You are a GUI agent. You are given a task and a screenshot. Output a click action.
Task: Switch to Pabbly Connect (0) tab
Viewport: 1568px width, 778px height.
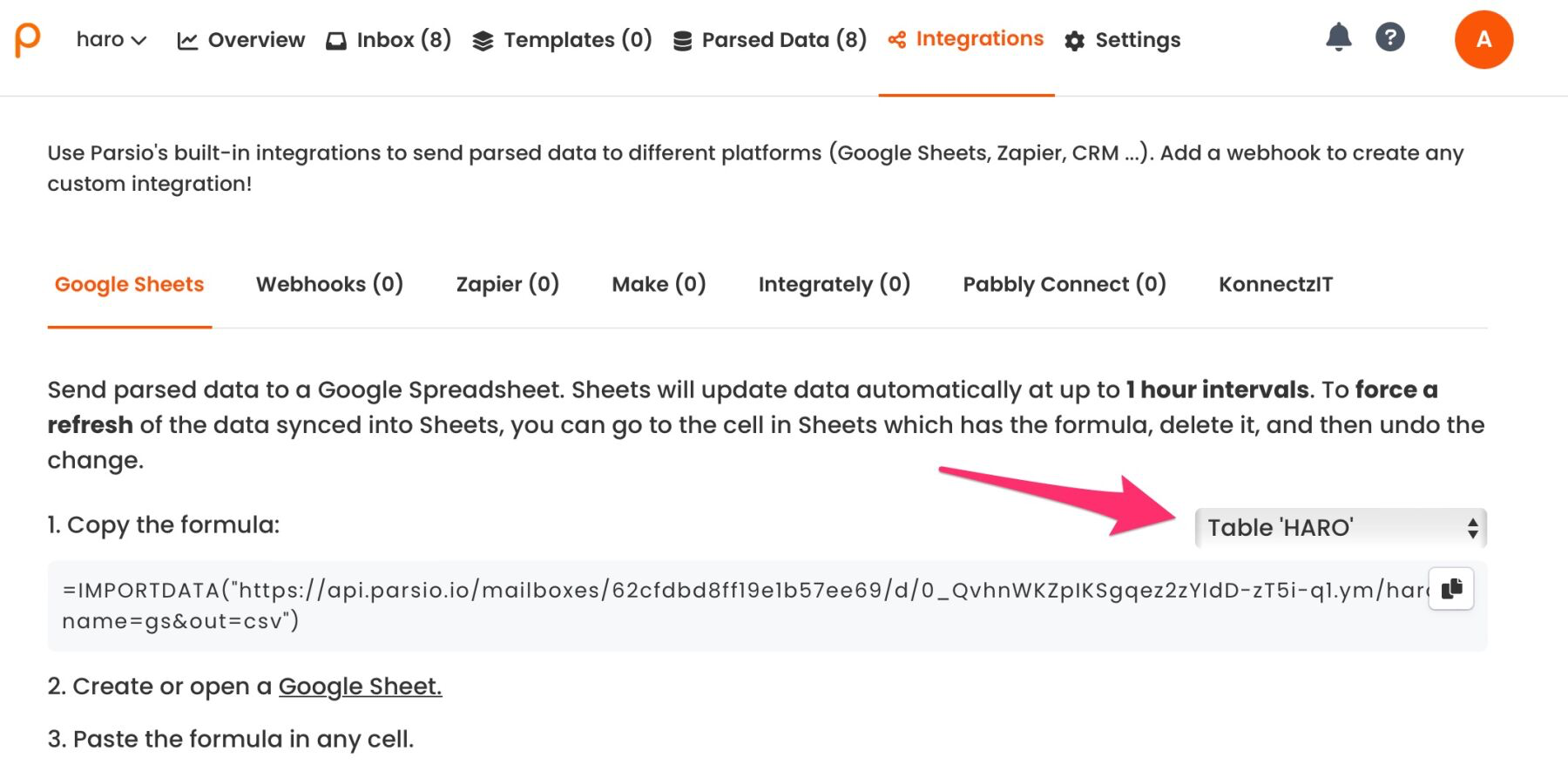point(1064,285)
